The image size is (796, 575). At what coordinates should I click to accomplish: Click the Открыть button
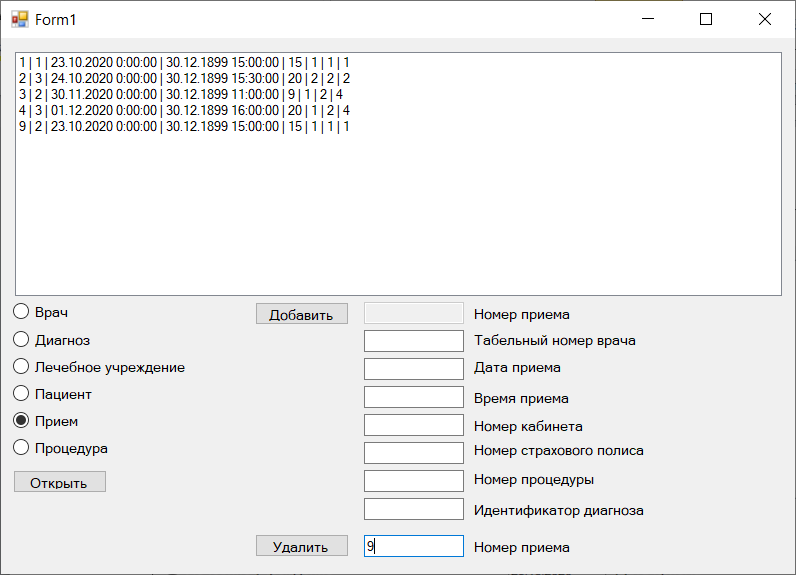coord(60,482)
